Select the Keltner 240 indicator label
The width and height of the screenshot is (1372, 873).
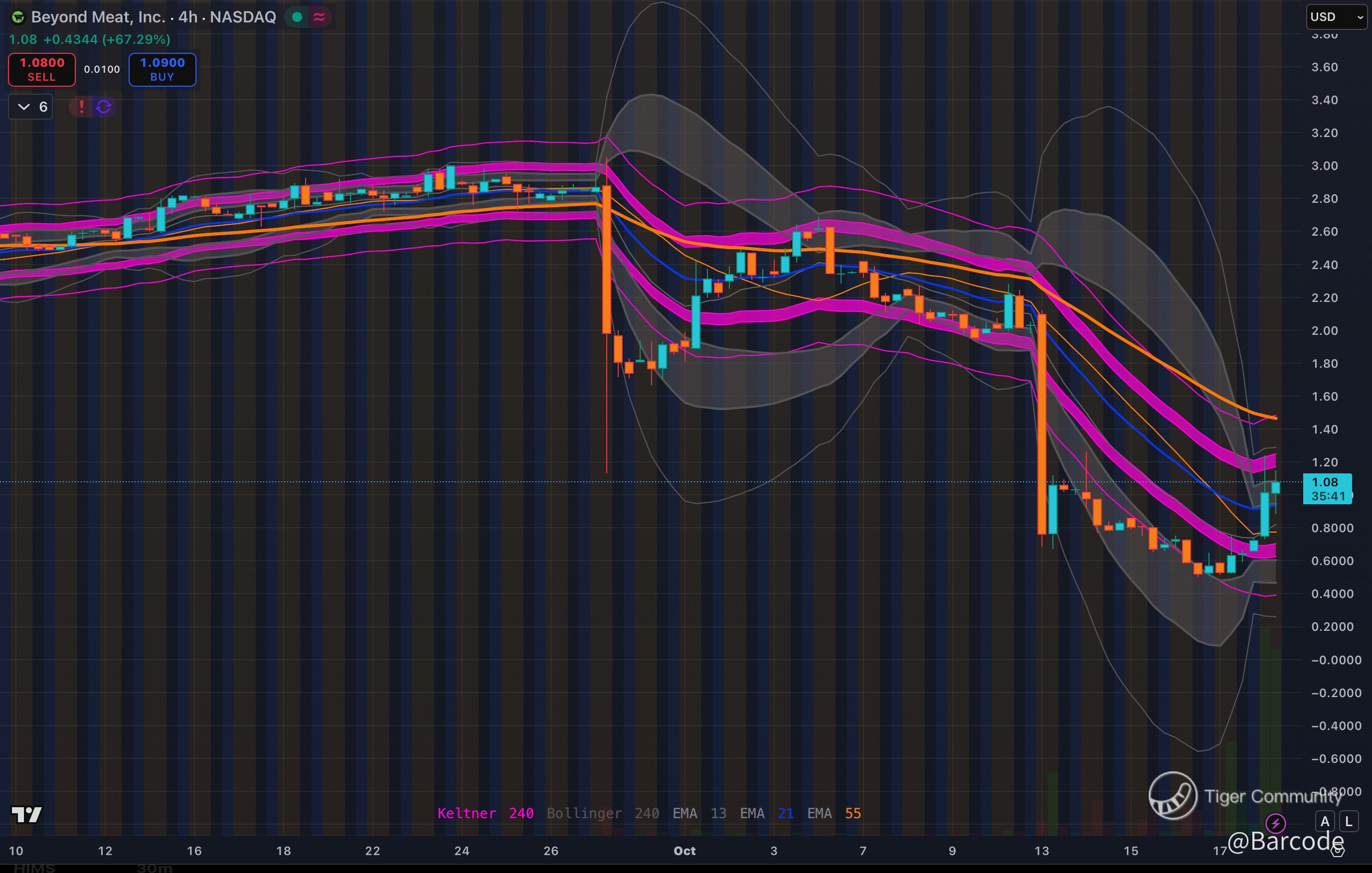[x=485, y=813]
